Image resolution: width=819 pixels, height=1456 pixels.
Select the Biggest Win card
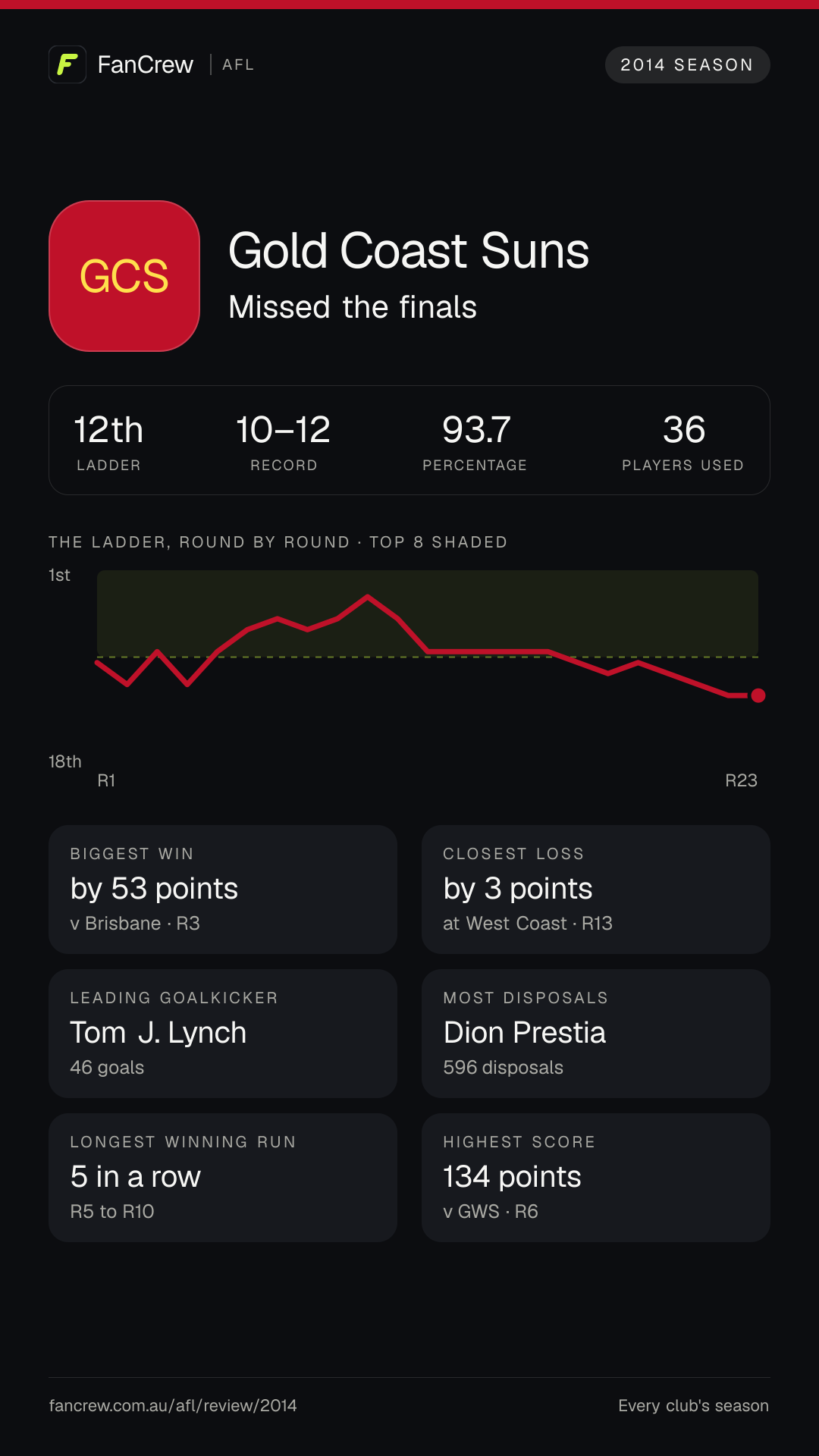(223, 890)
